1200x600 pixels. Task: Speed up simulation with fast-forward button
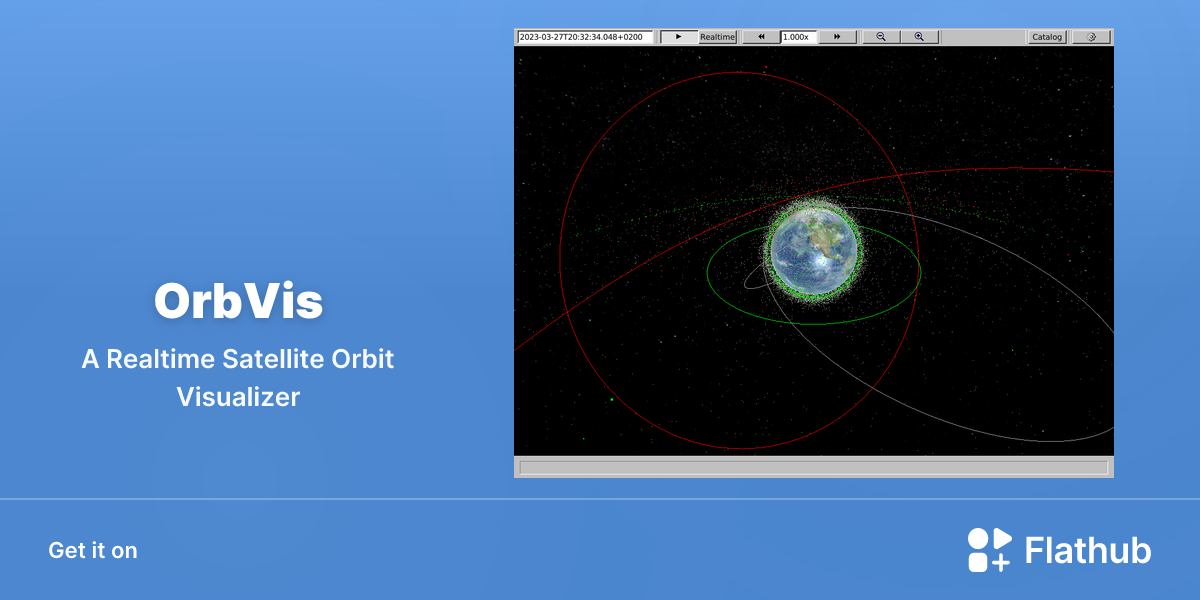click(837, 37)
